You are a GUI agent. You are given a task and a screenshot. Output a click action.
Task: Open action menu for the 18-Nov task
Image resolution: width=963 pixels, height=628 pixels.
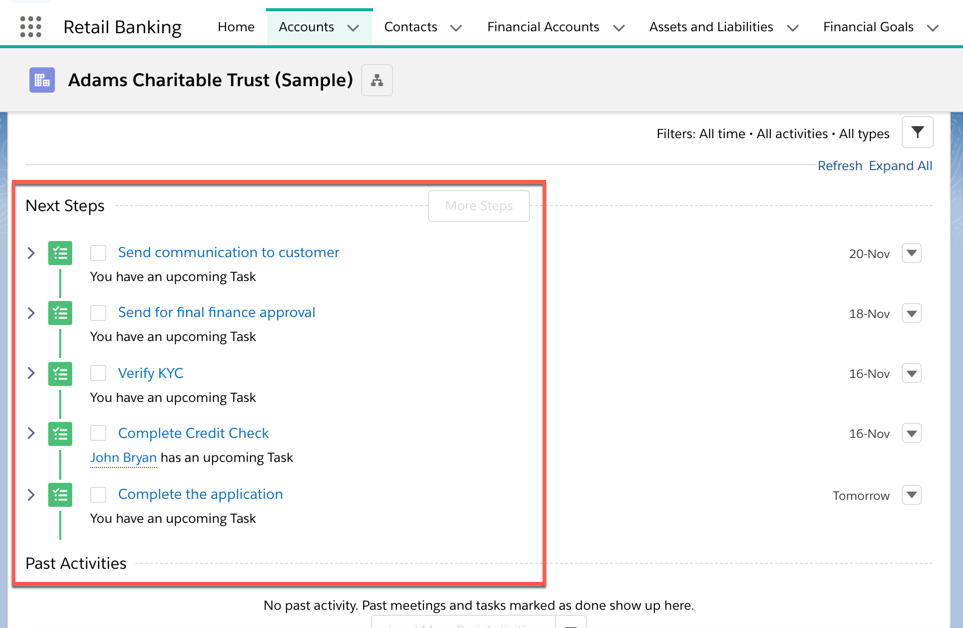(x=911, y=314)
